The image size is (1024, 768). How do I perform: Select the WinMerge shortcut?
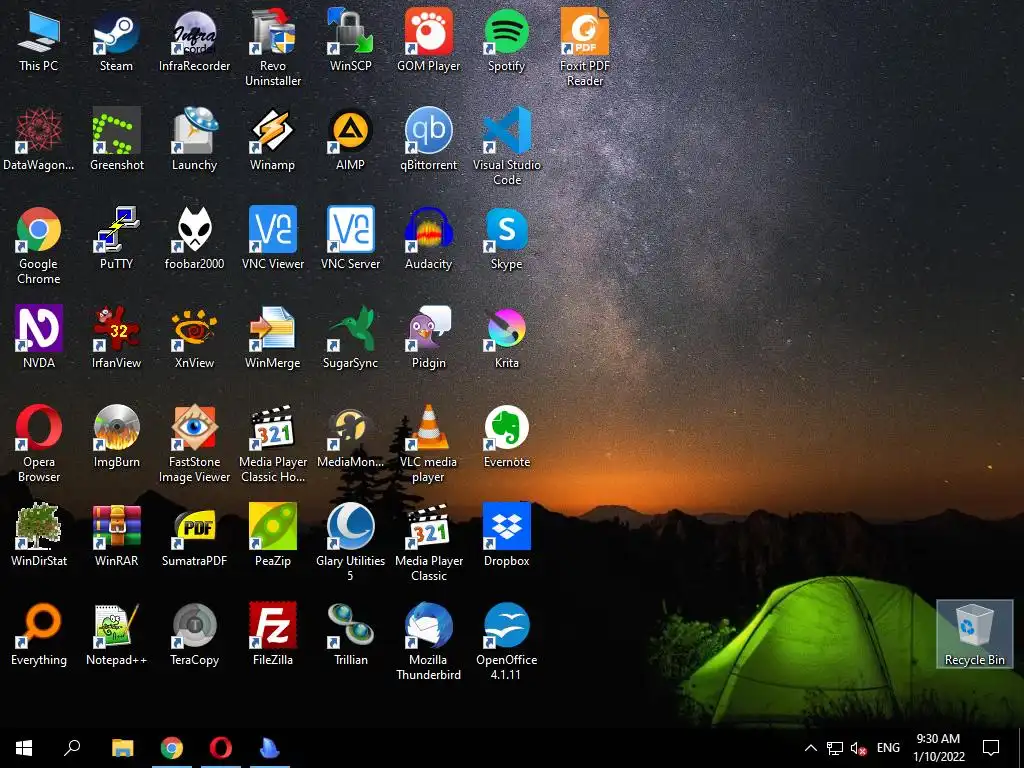[x=273, y=338]
